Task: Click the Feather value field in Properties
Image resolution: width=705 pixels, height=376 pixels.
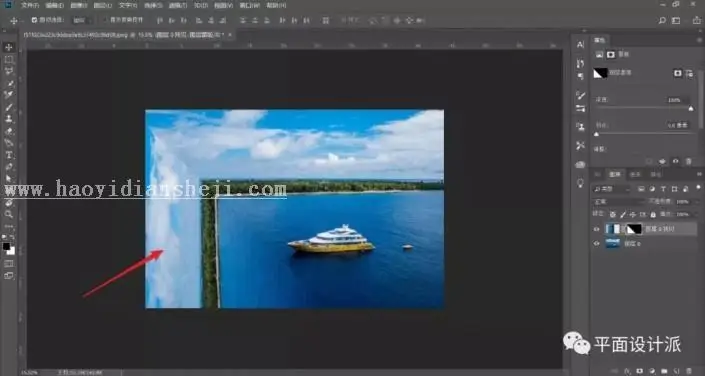Action: (x=677, y=125)
